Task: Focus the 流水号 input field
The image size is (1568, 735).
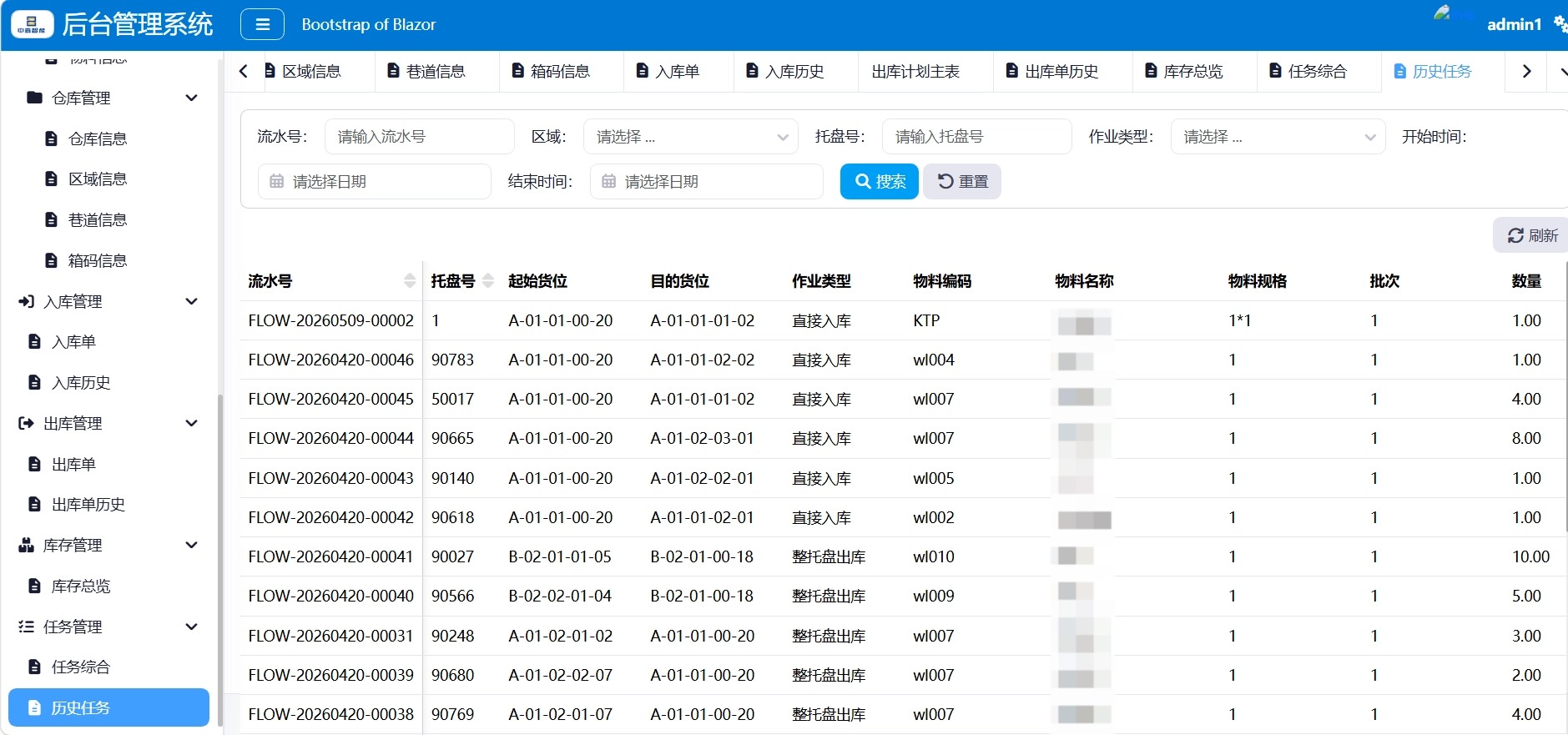Action: [419, 137]
